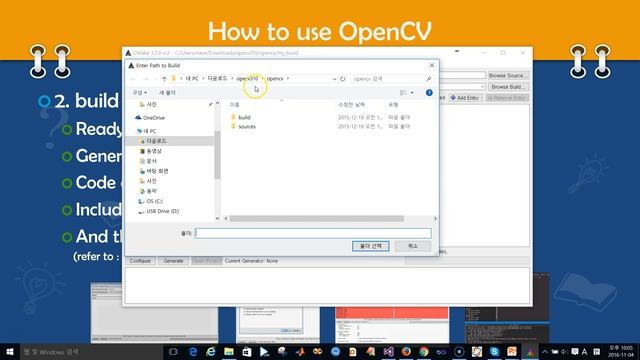
Task: Open Visual Studio from taskbar
Action: tap(388, 351)
